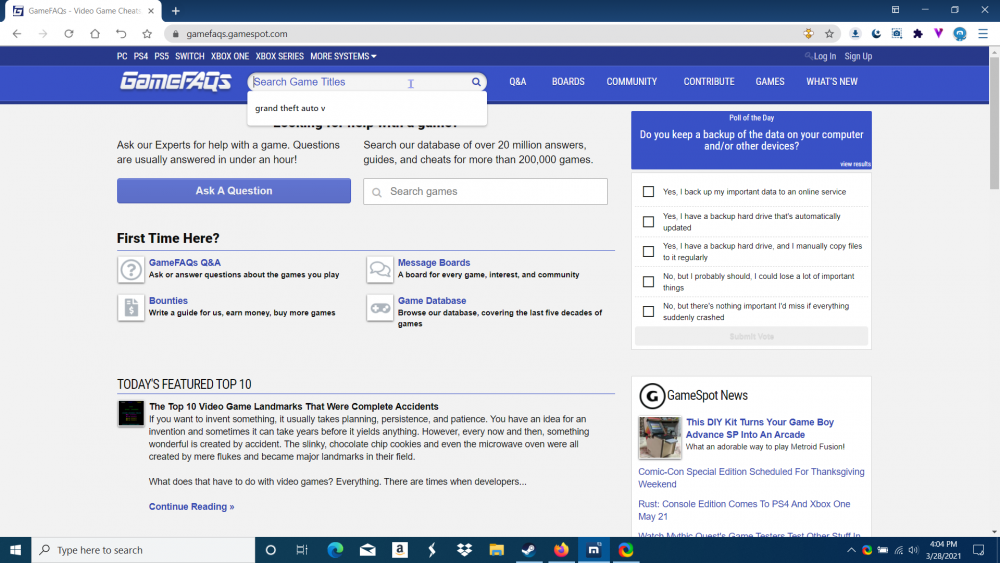1000x563 pixels.
Task: Click the browser home icon
Action: [x=95, y=34]
